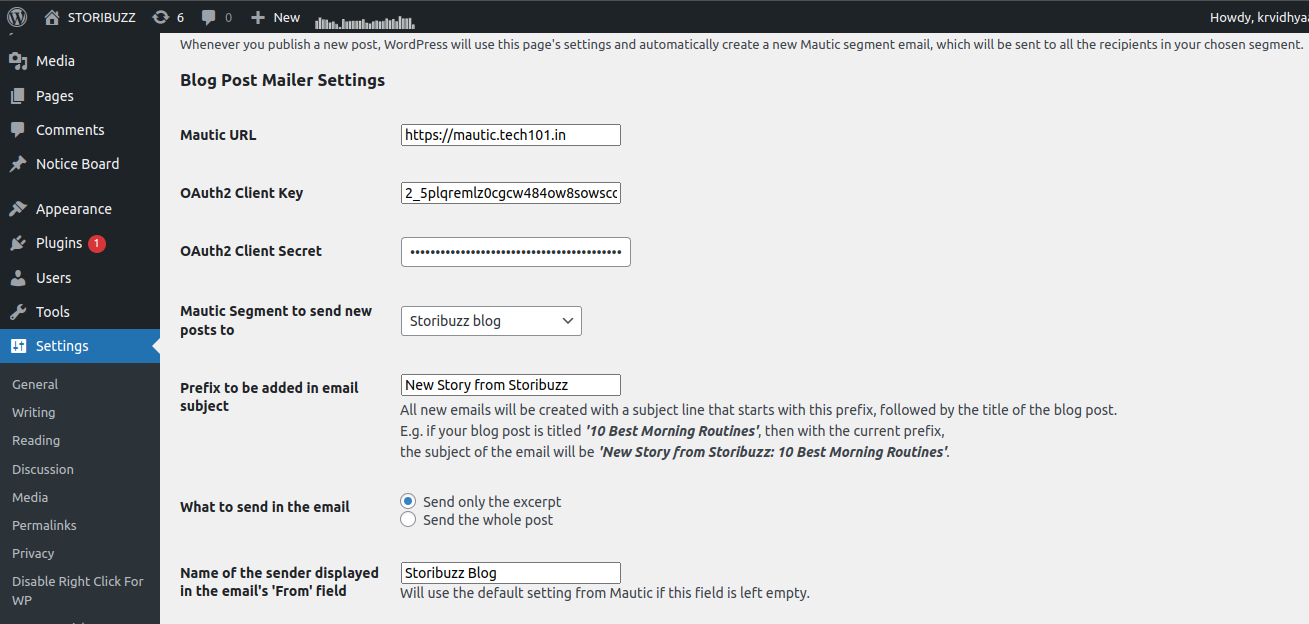The height and width of the screenshot is (624, 1309).
Task: Click the Mautic URL input field
Action: (510, 135)
